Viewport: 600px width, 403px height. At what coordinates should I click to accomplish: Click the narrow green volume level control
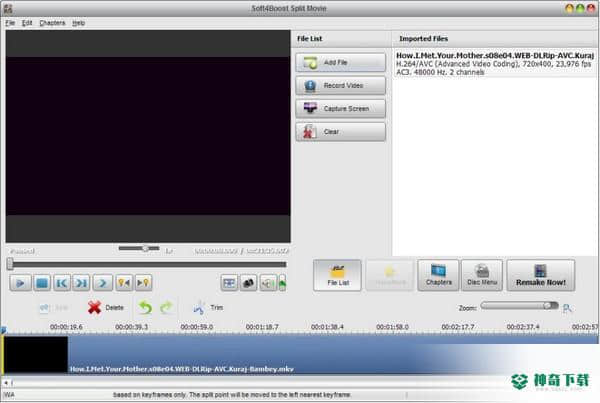coord(282,283)
